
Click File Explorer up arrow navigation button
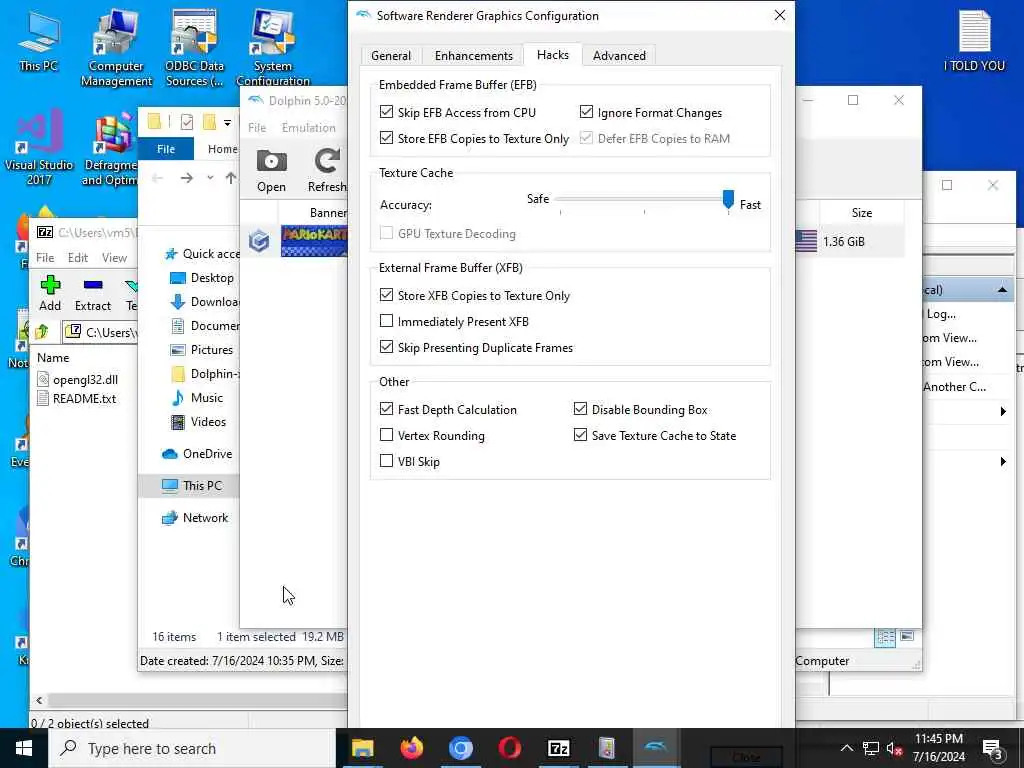(x=231, y=178)
